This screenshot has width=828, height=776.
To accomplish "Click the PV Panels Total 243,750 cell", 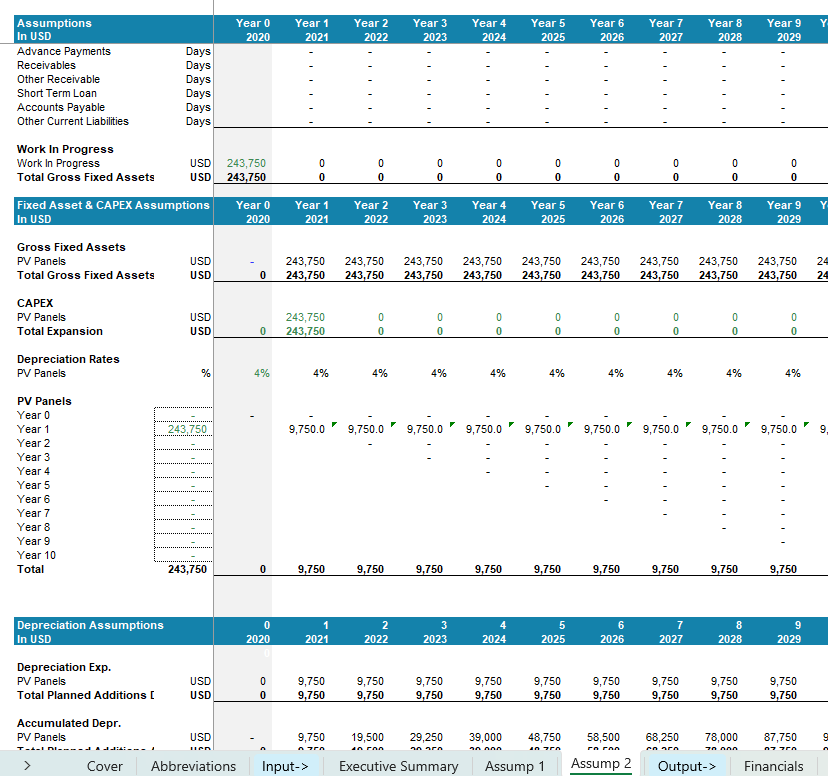I will tap(187, 569).
